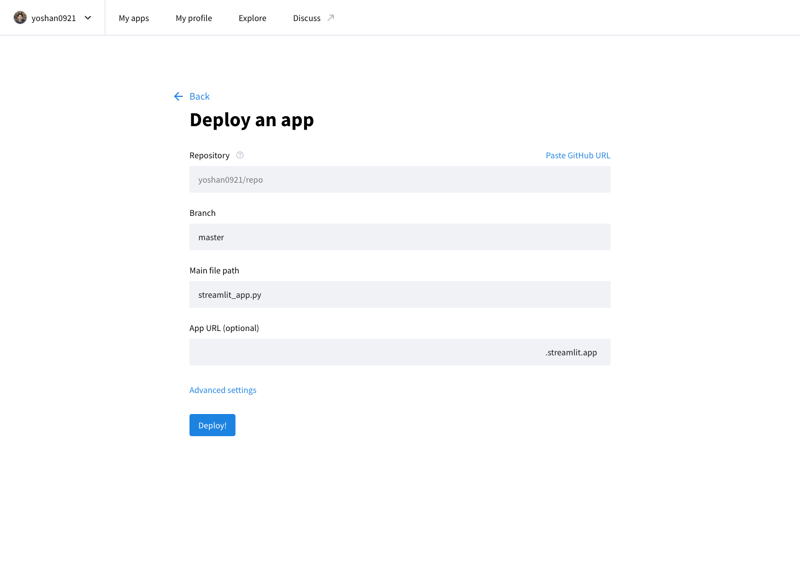Click the .streamlit.app suffix text
The width and height of the screenshot is (800, 569).
click(x=571, y=352)
